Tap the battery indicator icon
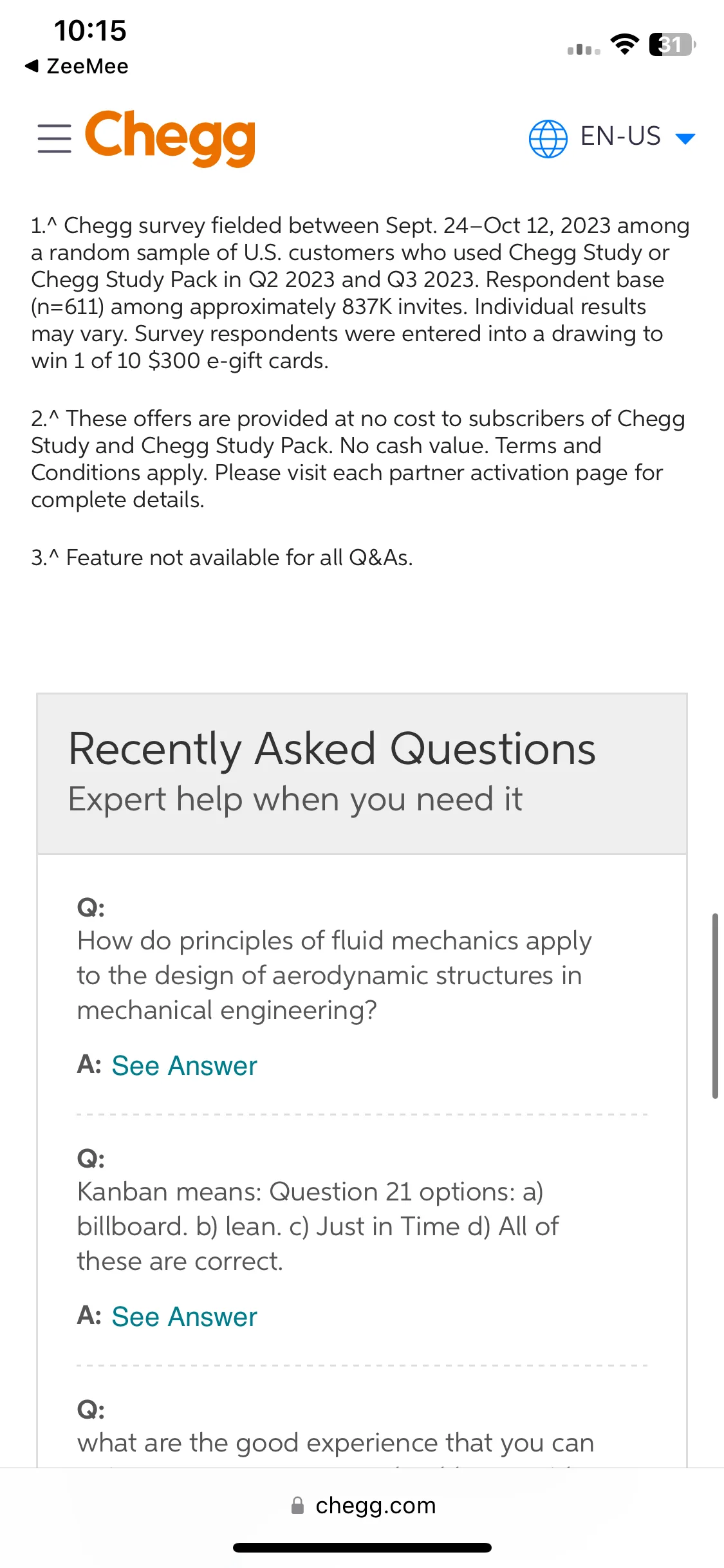The height and width of the screenshot is (1568, 724). pos(673,44)
